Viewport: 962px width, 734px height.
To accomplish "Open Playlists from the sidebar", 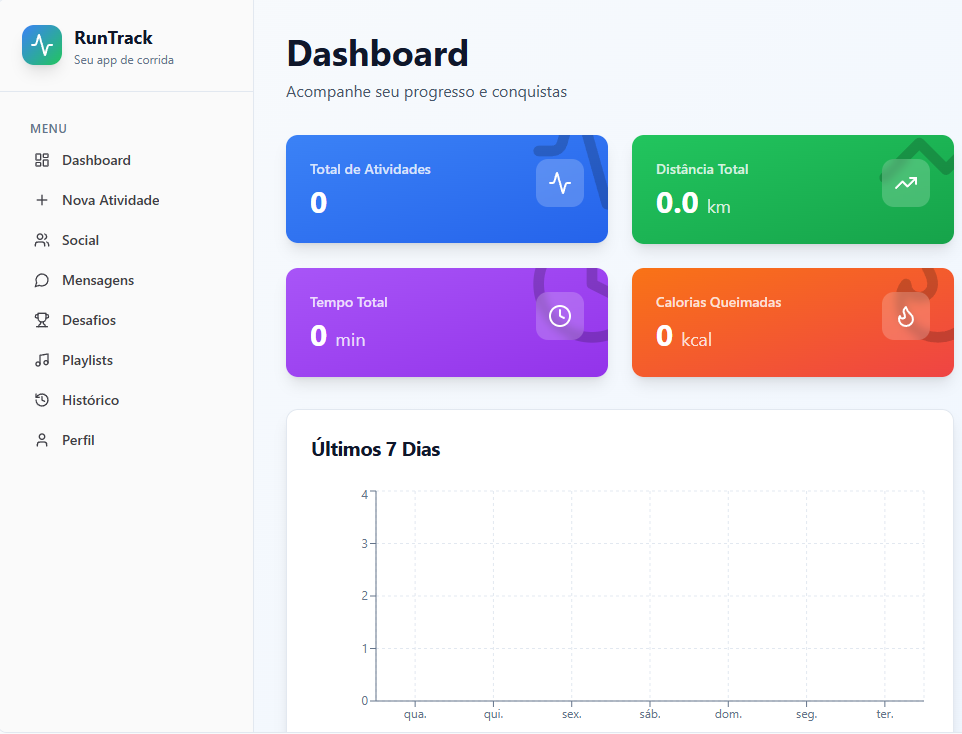I will 126,360.
